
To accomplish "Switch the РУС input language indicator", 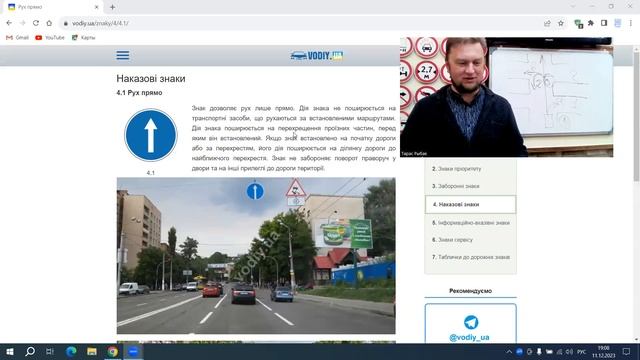I will [582, 351].
